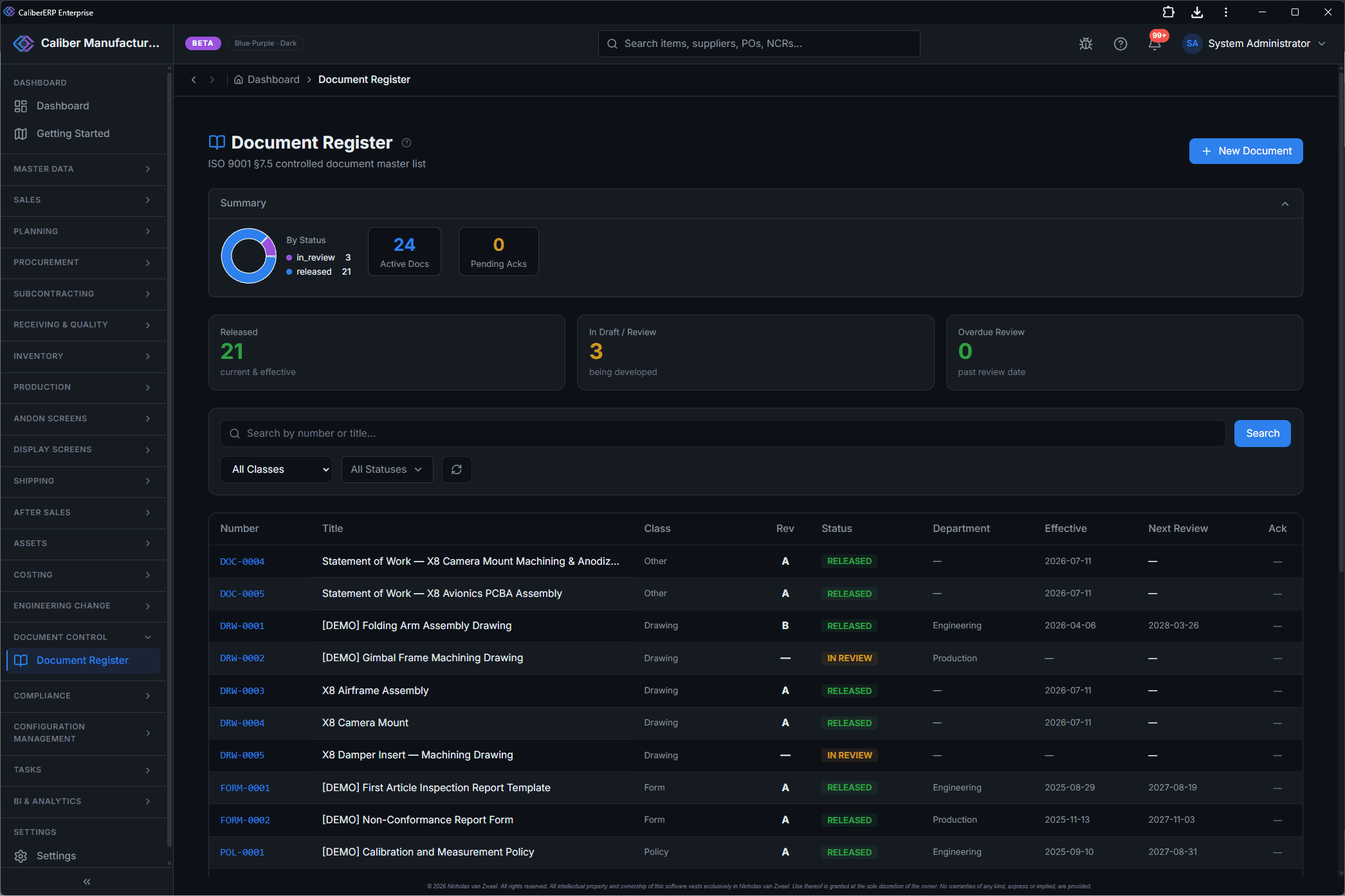Select Document Register sidebar item
Viewport: 1345px width, 896px height.
(x=83, y=661)
